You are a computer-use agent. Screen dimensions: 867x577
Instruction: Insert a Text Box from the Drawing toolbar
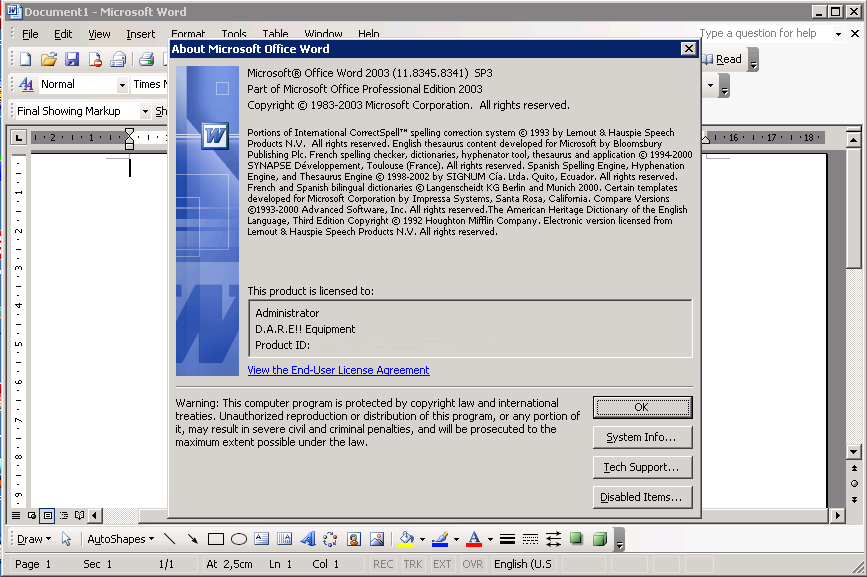coord(262,539)
